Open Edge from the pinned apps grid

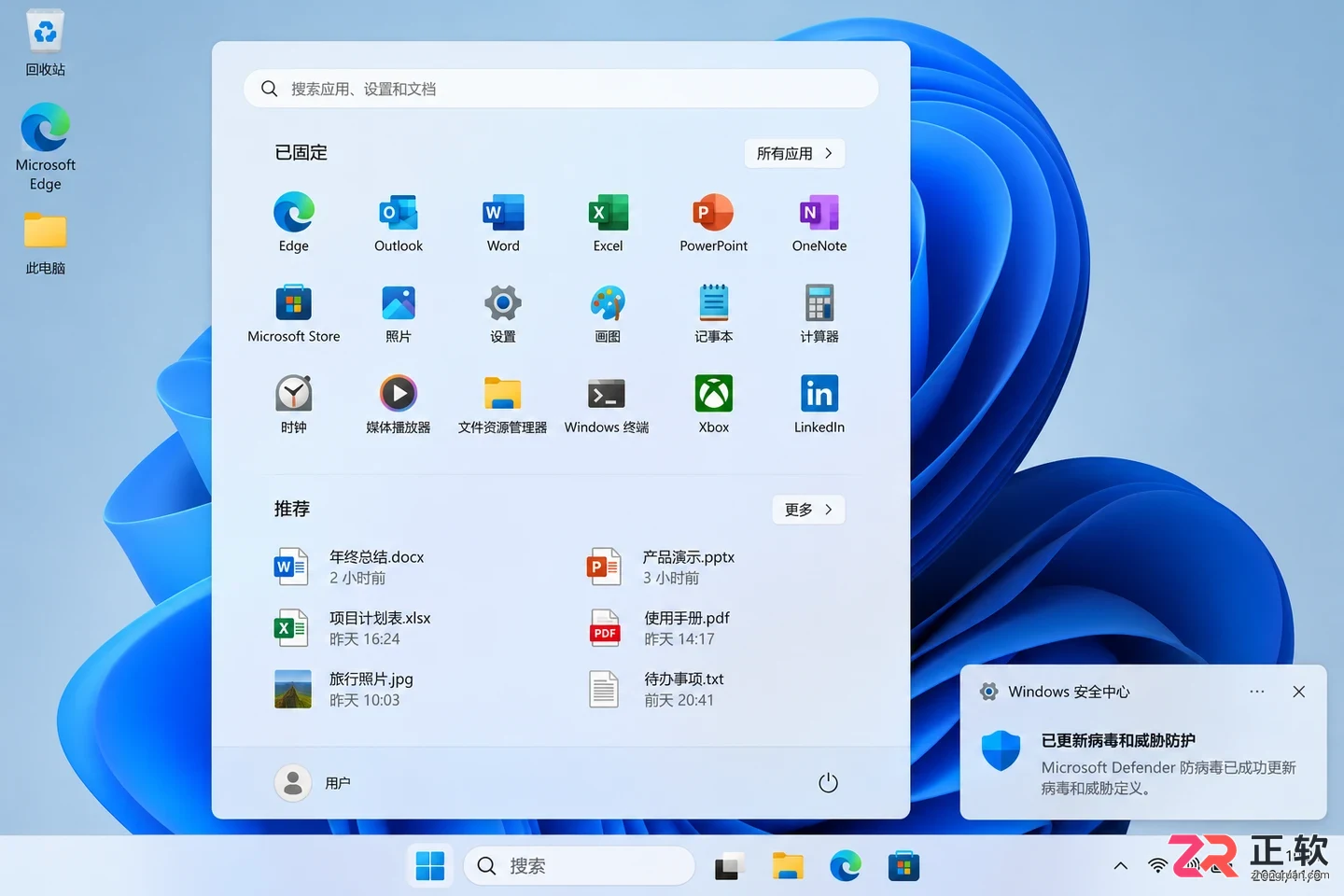293,222
